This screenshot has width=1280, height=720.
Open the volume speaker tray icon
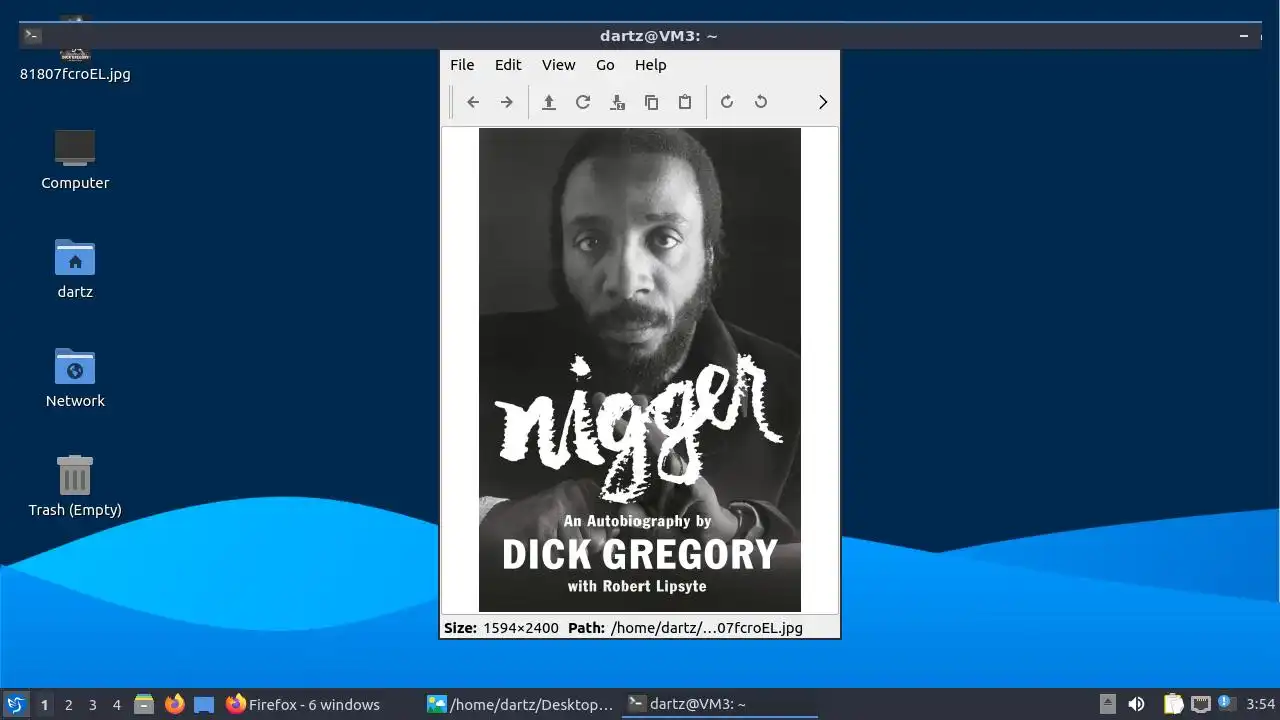1136,704
